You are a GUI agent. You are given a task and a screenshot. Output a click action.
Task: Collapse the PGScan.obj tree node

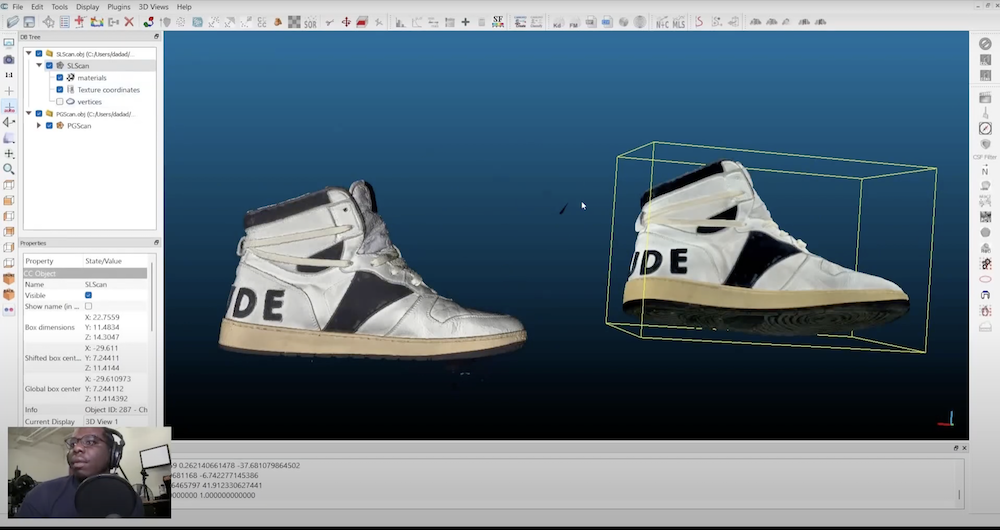29,114
